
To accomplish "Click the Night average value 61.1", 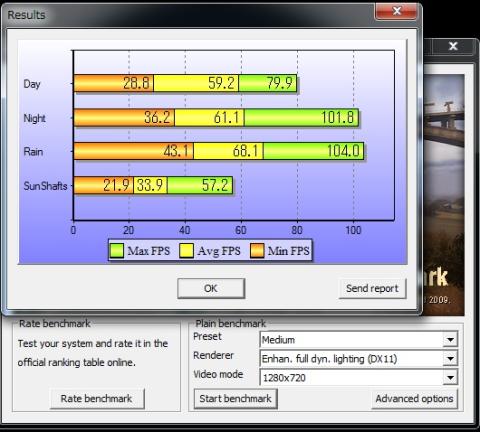I will point(227,117).
